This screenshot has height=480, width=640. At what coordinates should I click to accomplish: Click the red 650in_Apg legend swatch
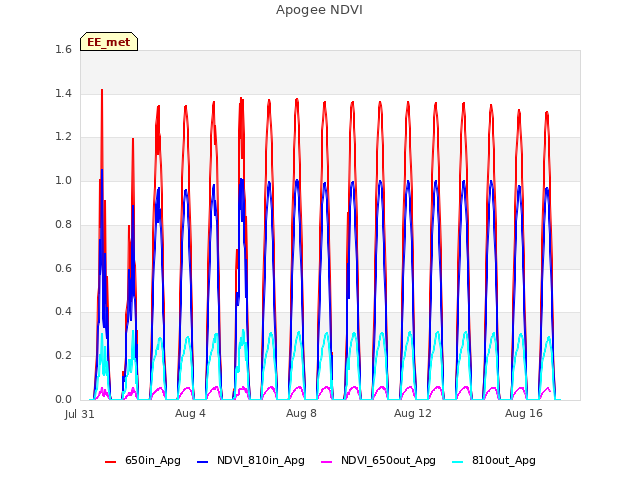[111, 462]
